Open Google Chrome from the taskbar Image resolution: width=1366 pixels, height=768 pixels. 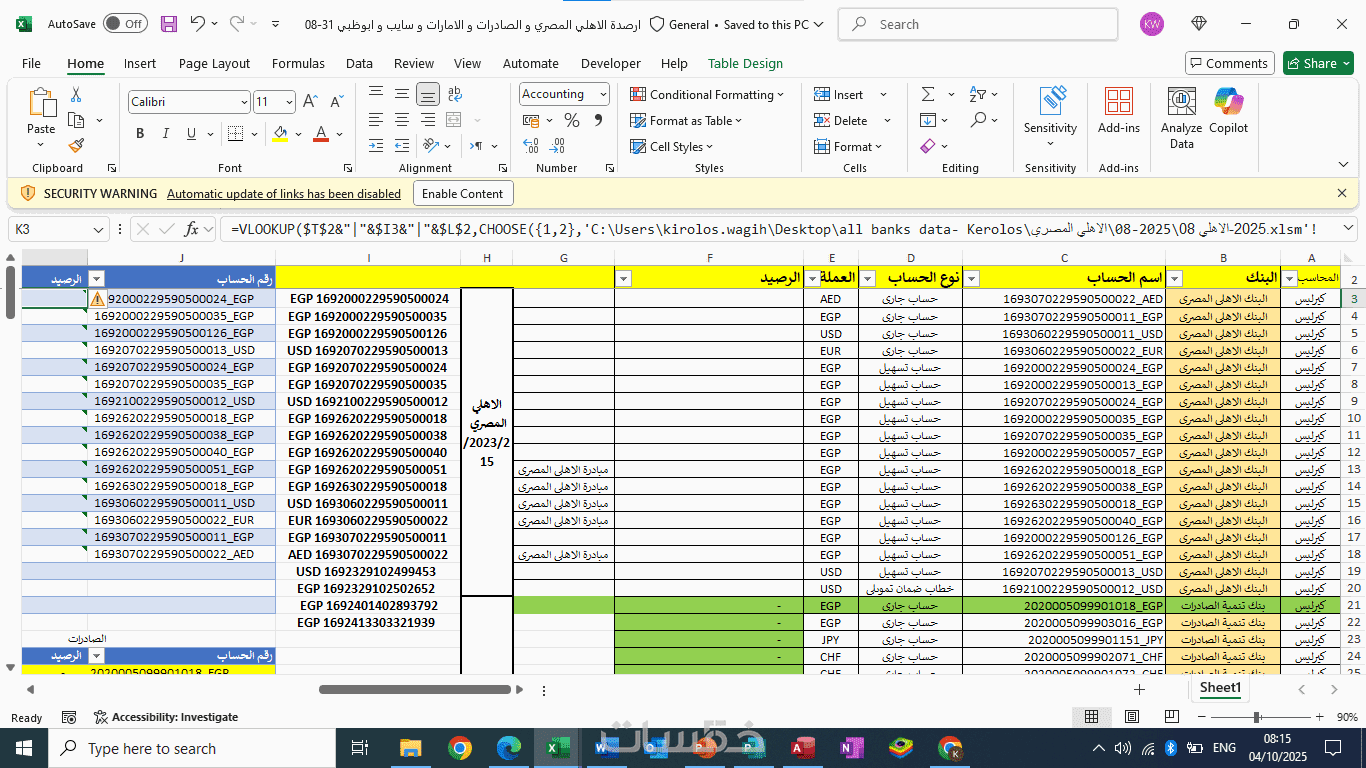[x=460, y=748]
